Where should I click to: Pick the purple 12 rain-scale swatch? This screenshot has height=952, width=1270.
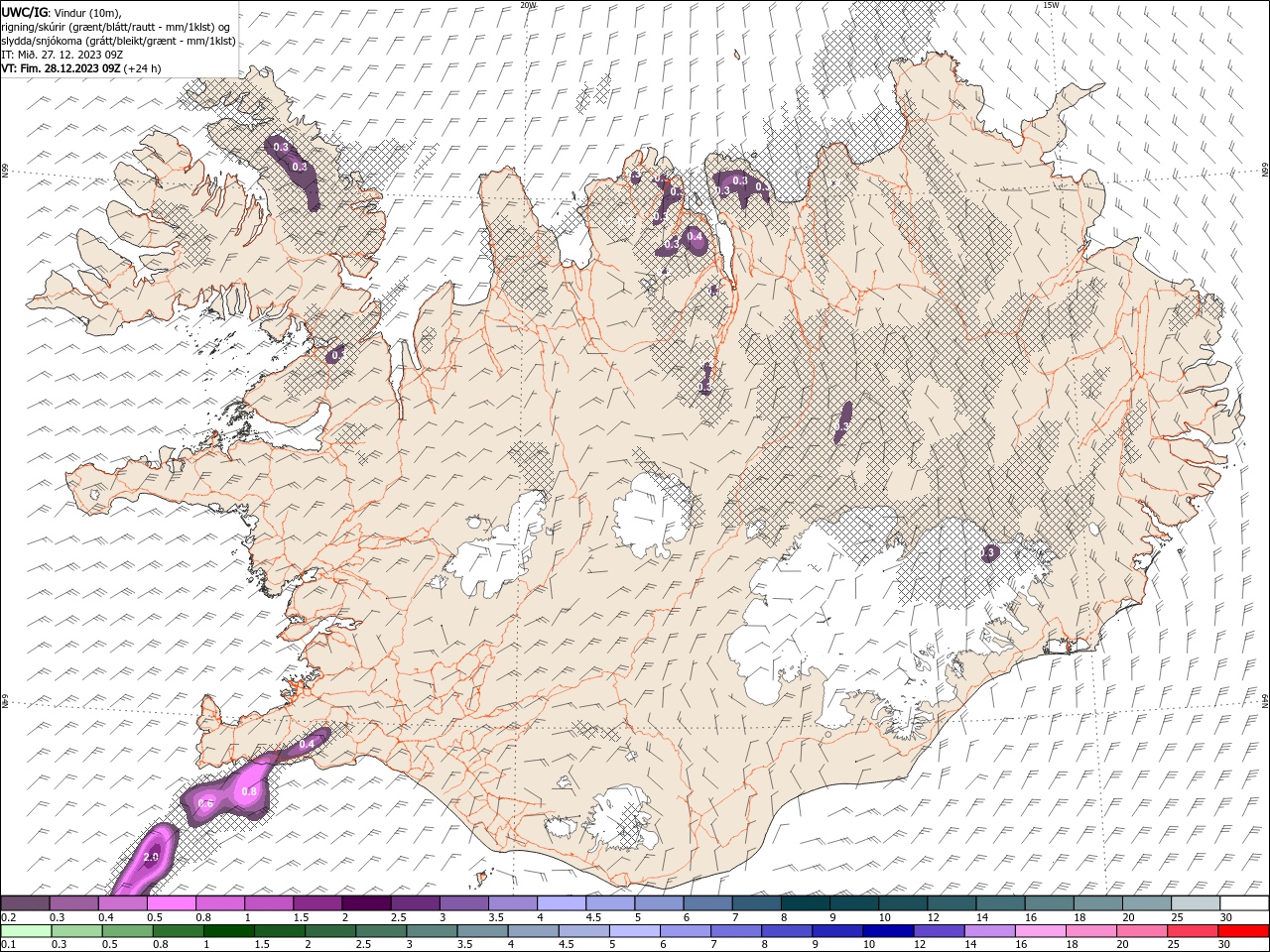(939, 931)
